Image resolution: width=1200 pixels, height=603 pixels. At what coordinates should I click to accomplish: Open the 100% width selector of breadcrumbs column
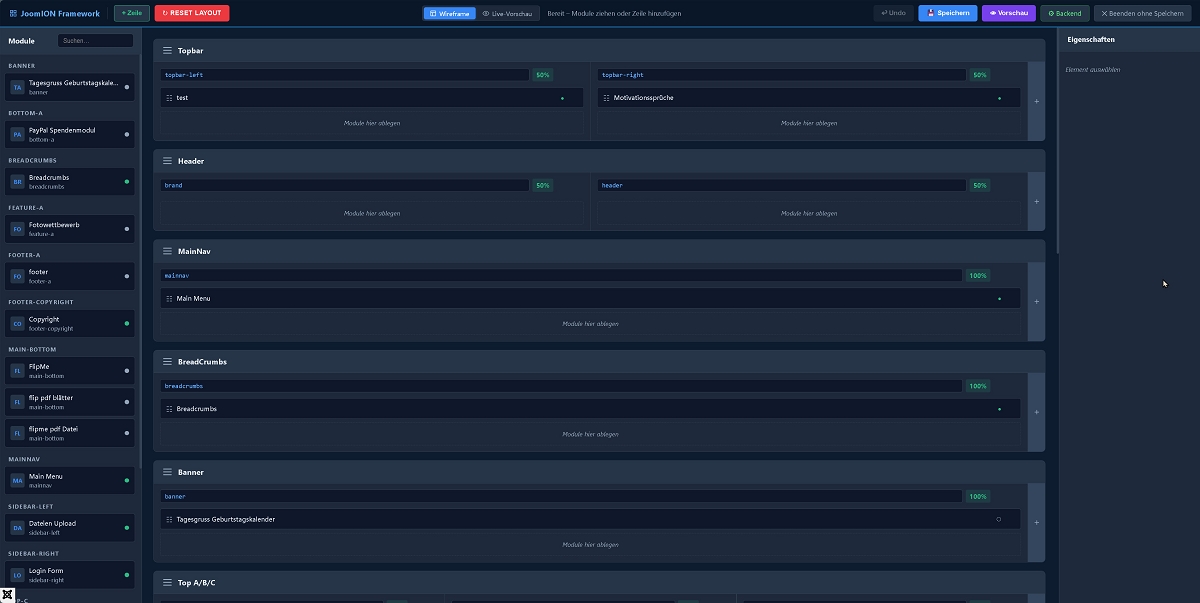(x=978, y=386)
